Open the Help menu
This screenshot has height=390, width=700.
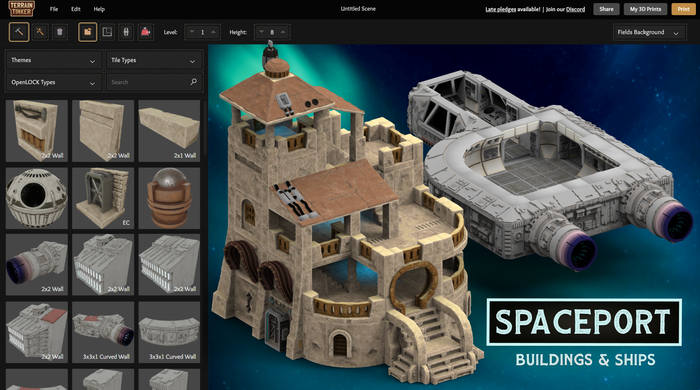[x=99, y=9]
